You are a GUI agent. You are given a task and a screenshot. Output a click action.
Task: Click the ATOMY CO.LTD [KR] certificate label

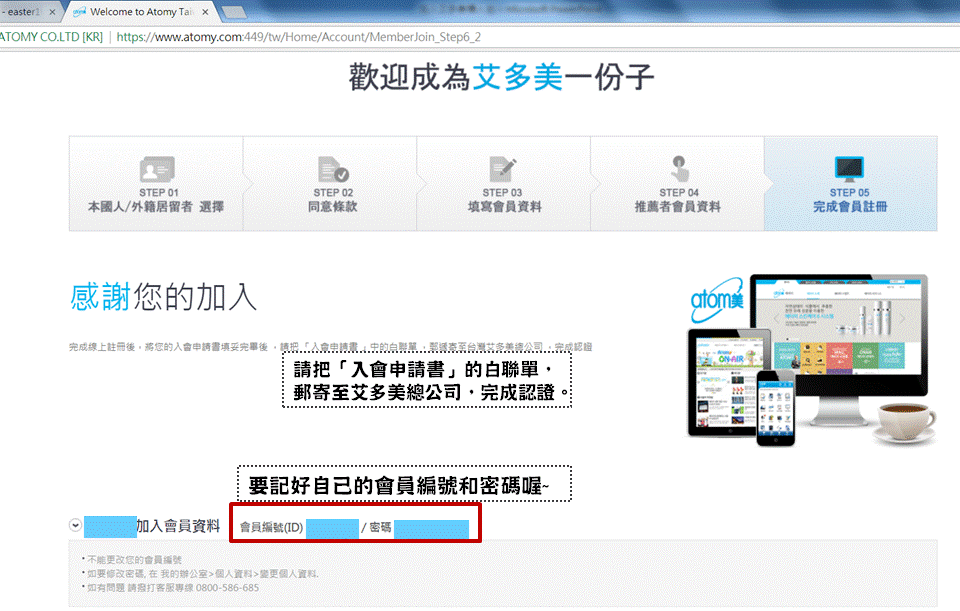[51, 37]
